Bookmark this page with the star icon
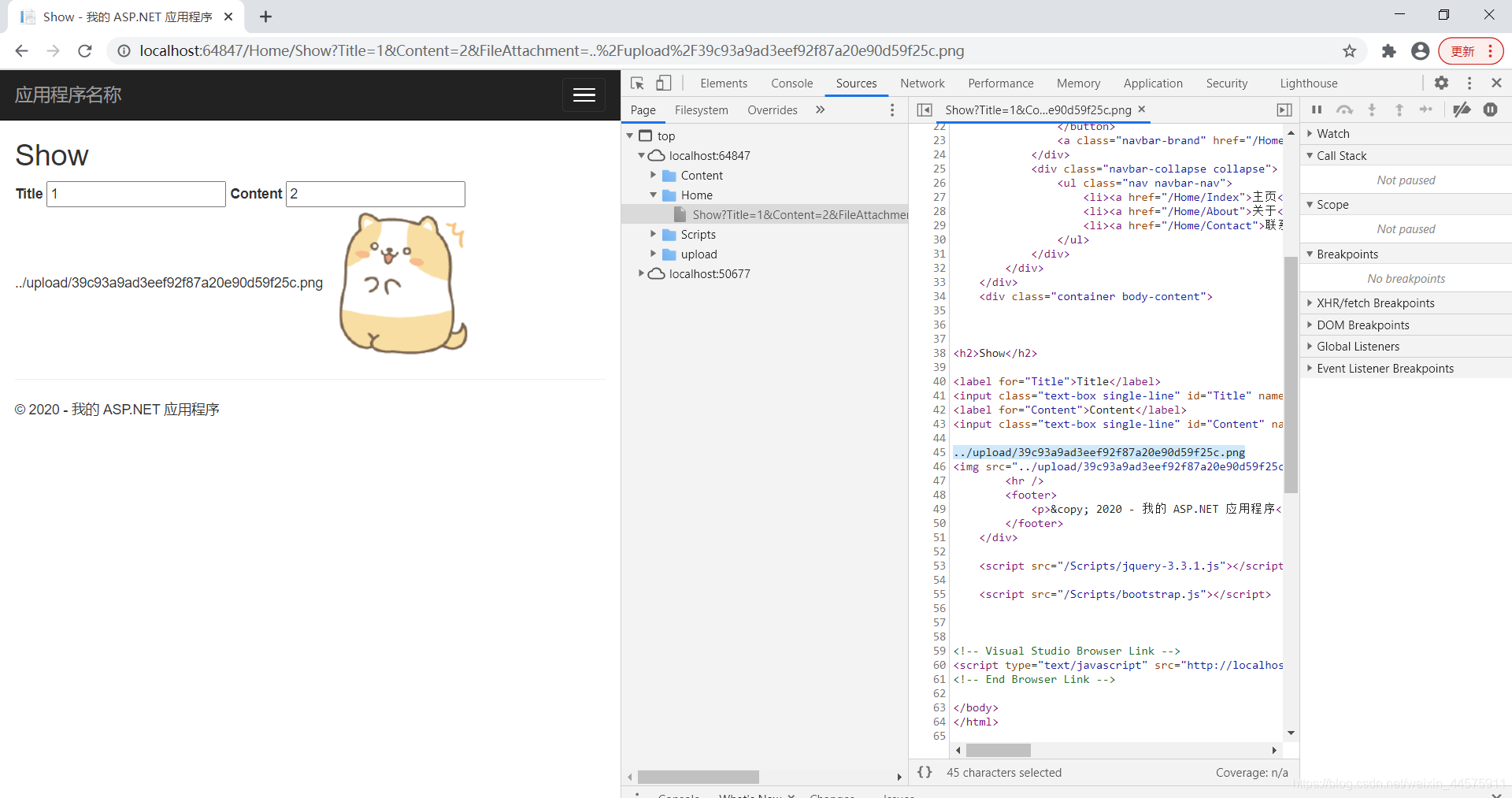The width and height of the screenshot is (1512, 798). click(x=1350, y=51)
